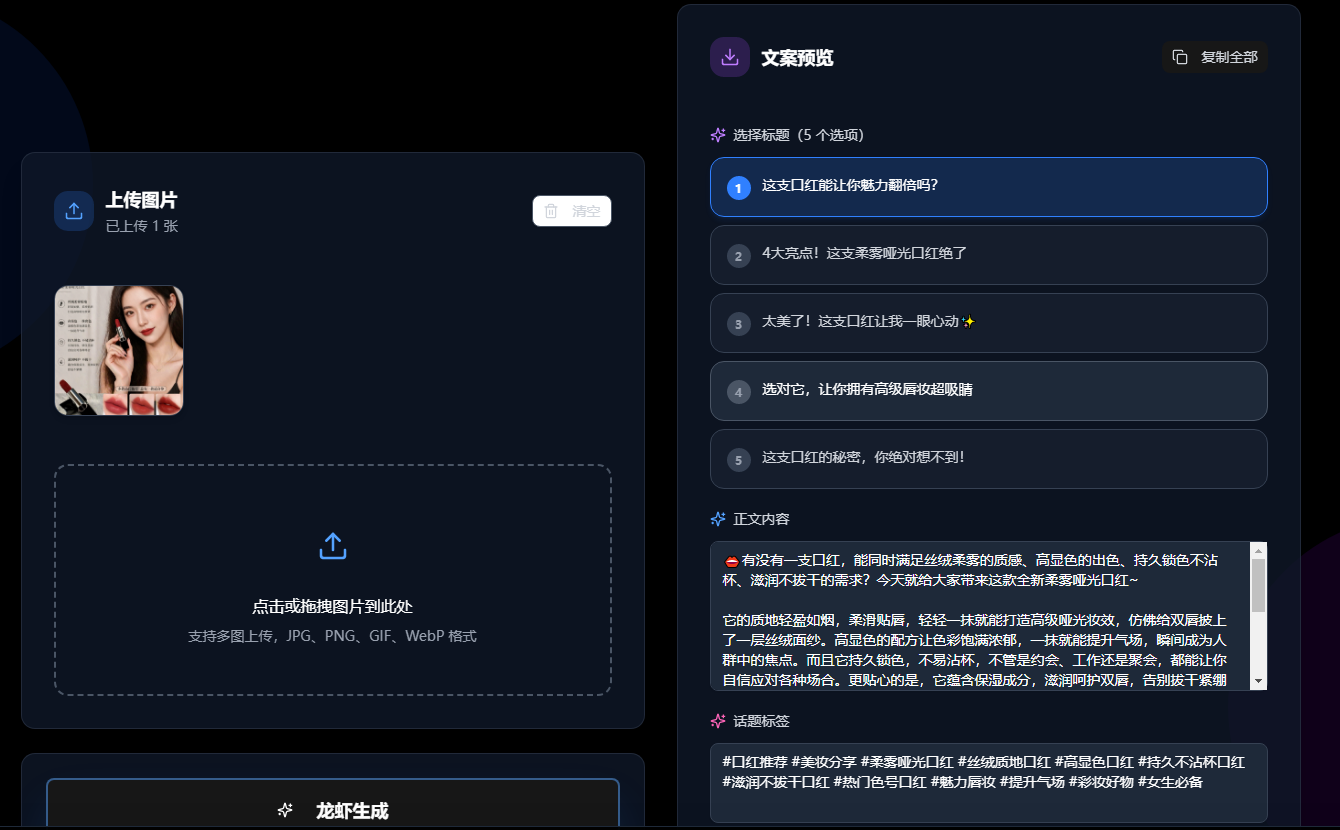Viewport: 1340px width, 830px height.
Task: Click the purple download icon next to 文案预览
Action: (729, 57)
